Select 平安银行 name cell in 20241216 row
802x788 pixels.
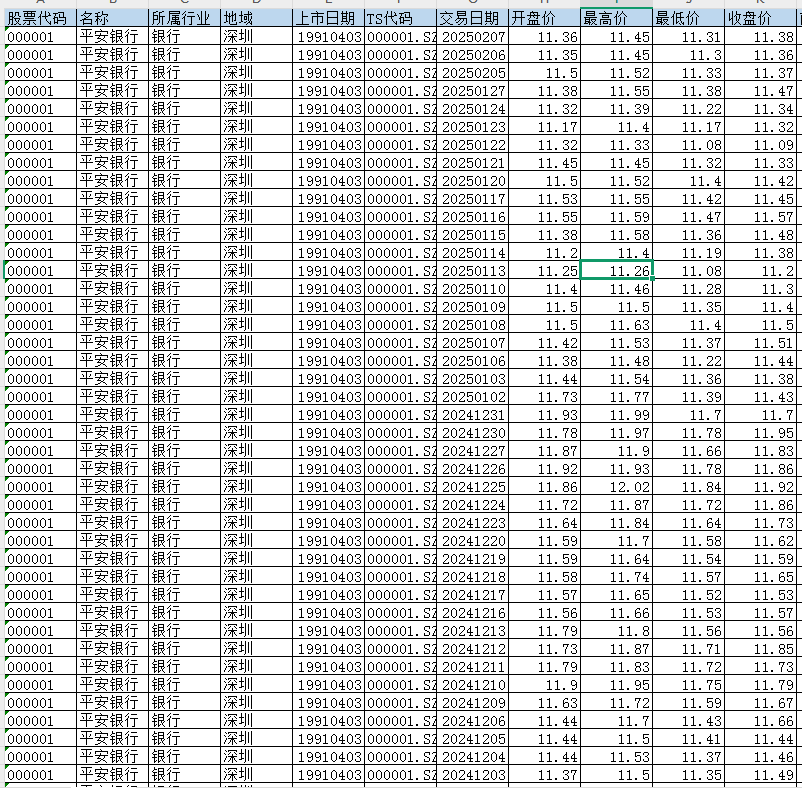pyautogui.click(x=113, y=613)
